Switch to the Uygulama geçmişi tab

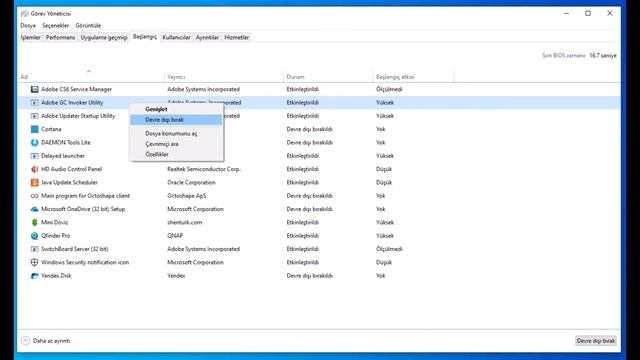pyautogui.click(x=104, y=37)
